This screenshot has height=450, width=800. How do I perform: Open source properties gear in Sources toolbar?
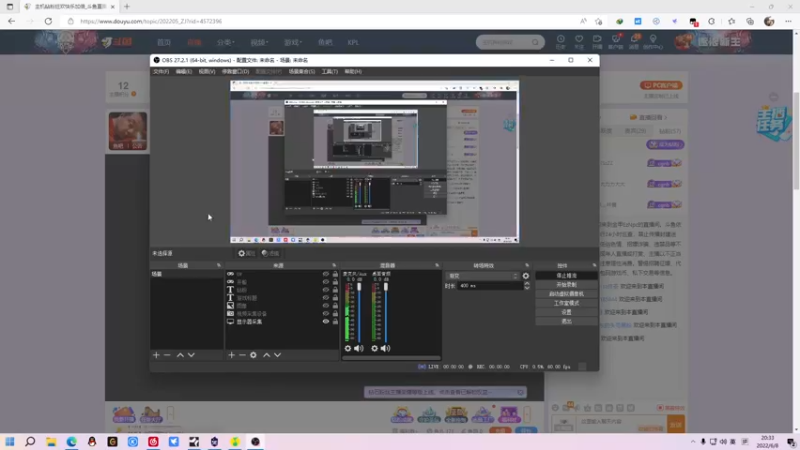tap(253, 355)
